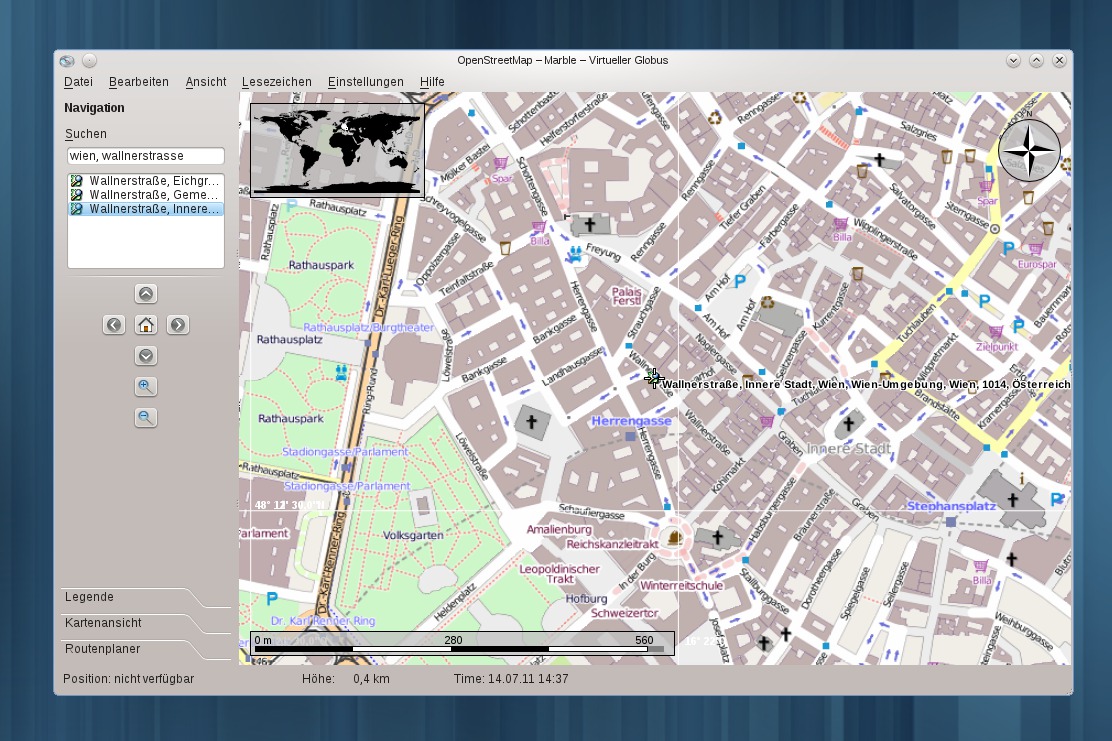Click the Zielpunkt shopping cart icon
Screen dimensions: 1112x741
coord(996,332)
